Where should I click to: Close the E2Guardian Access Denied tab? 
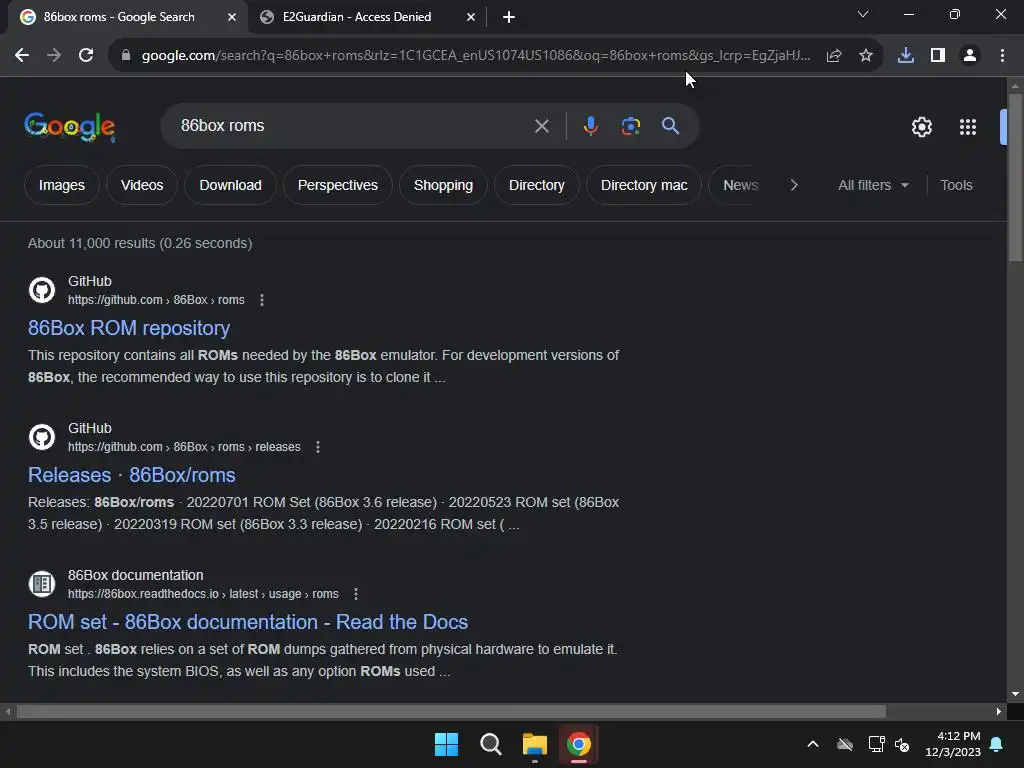coord(471,17)
